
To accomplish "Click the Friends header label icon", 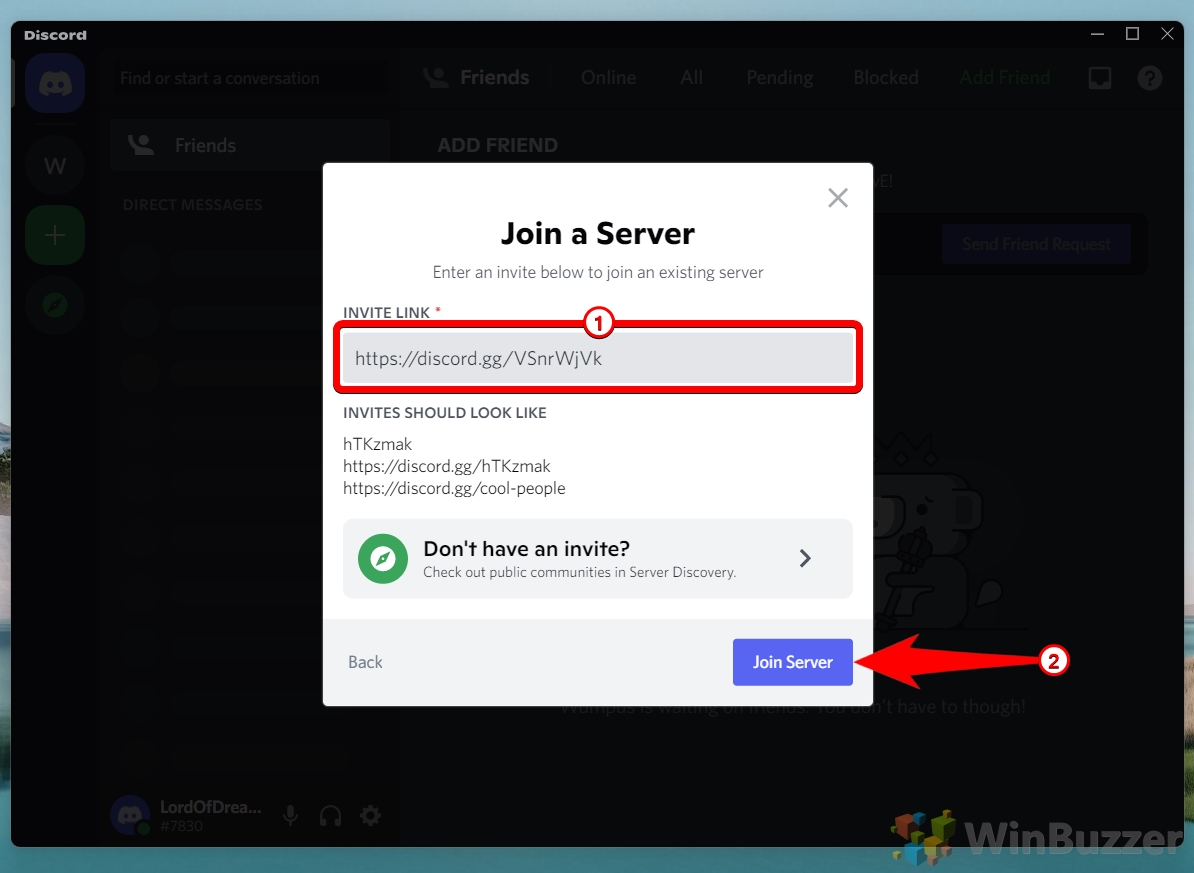I will tap(436, 78).
